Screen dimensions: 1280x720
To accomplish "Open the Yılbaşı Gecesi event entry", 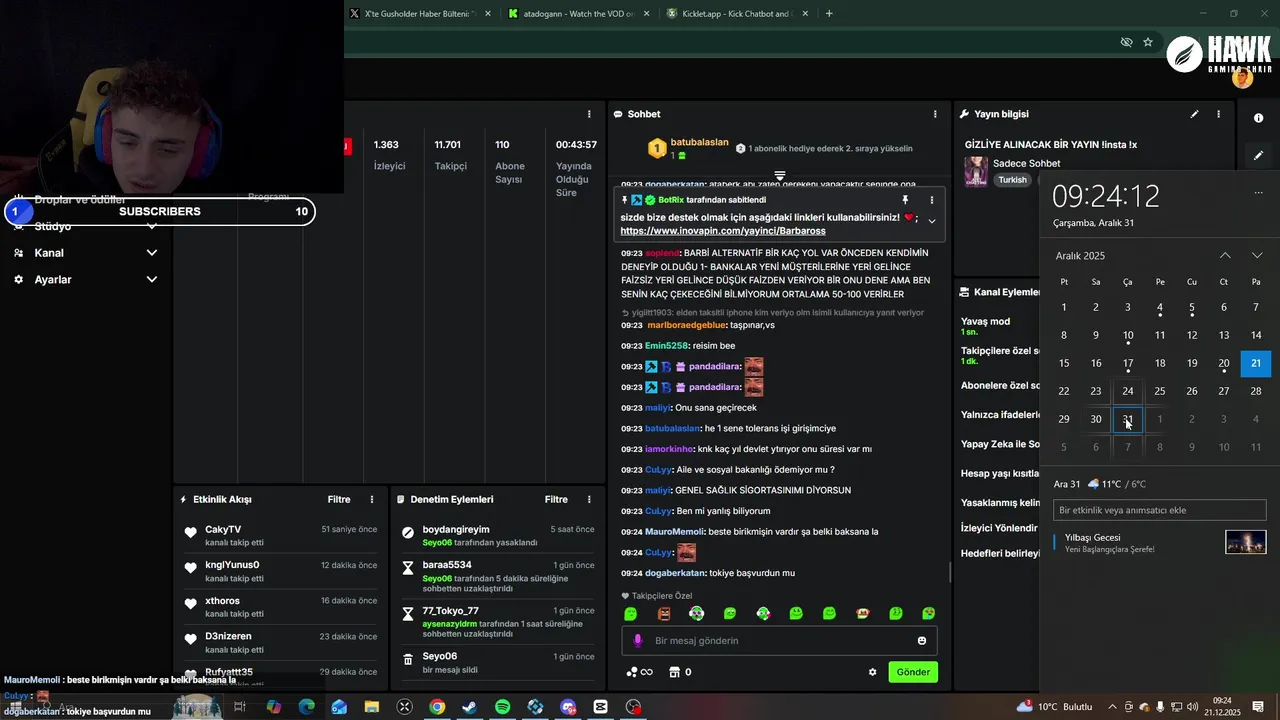I will coord(1160,542).
